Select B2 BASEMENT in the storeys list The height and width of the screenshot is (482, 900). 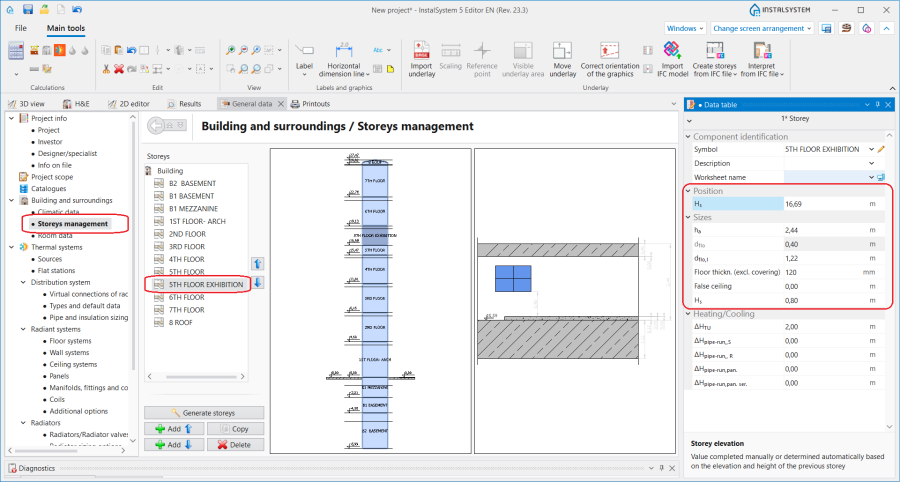click(x=192, y=184)
